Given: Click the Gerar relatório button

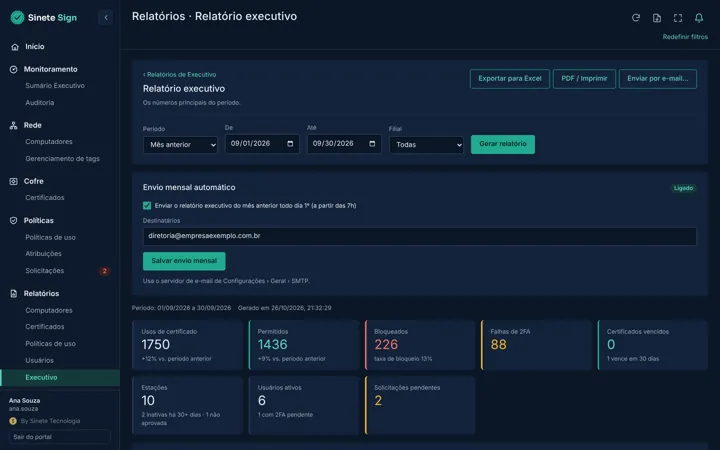Looking at the screenshot, I should [503, 144].
